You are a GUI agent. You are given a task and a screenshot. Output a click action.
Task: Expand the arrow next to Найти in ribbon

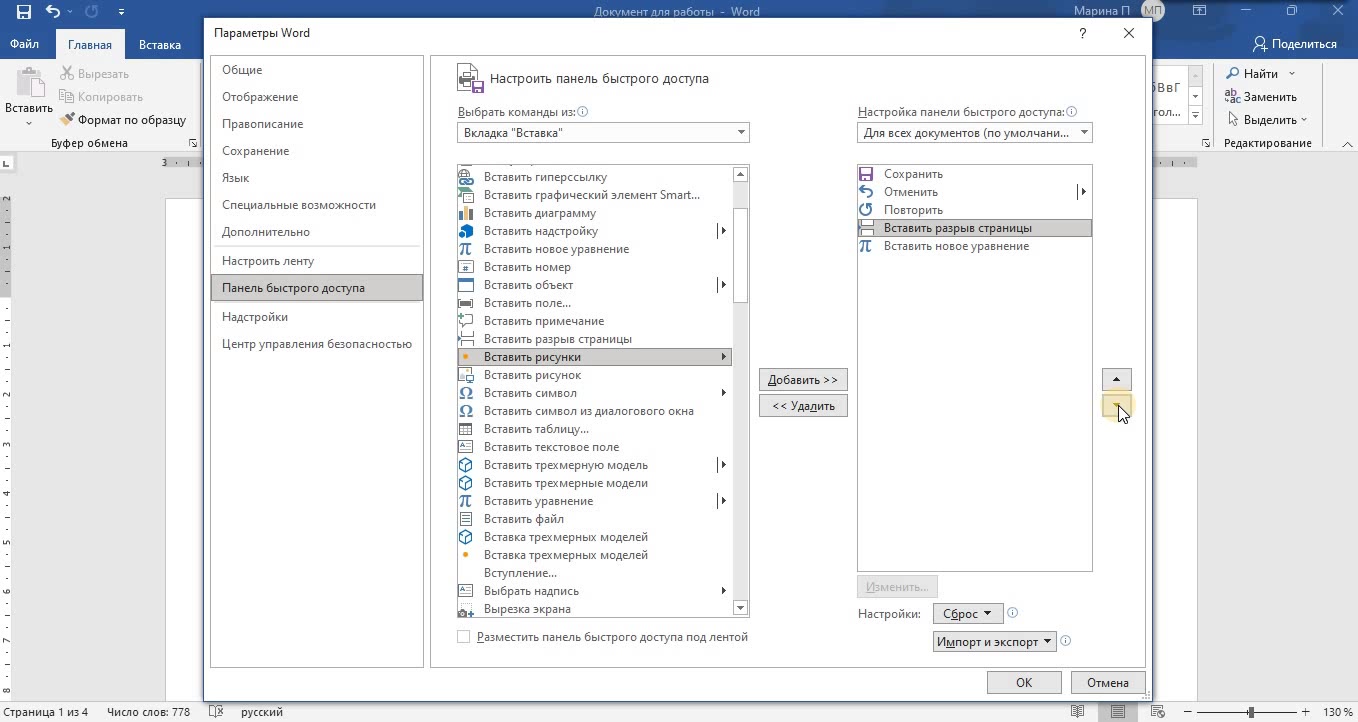tap(1291, 74)
